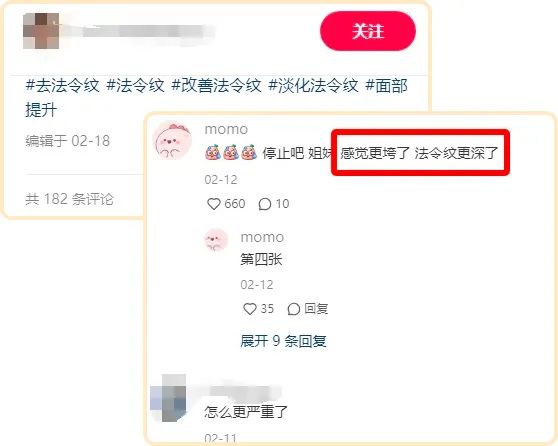
Task: Expand 展开 9 条回复
Action: point(283,341)
